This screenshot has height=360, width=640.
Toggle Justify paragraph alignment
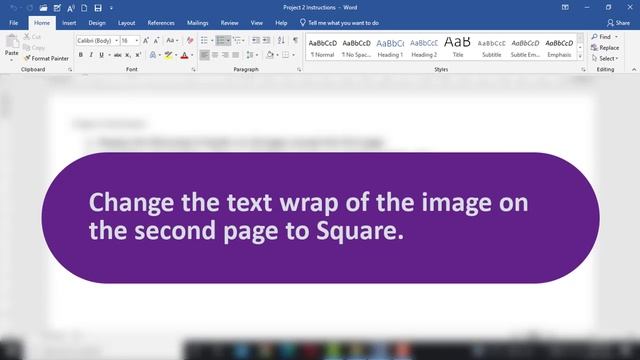(x=236, y=55)
